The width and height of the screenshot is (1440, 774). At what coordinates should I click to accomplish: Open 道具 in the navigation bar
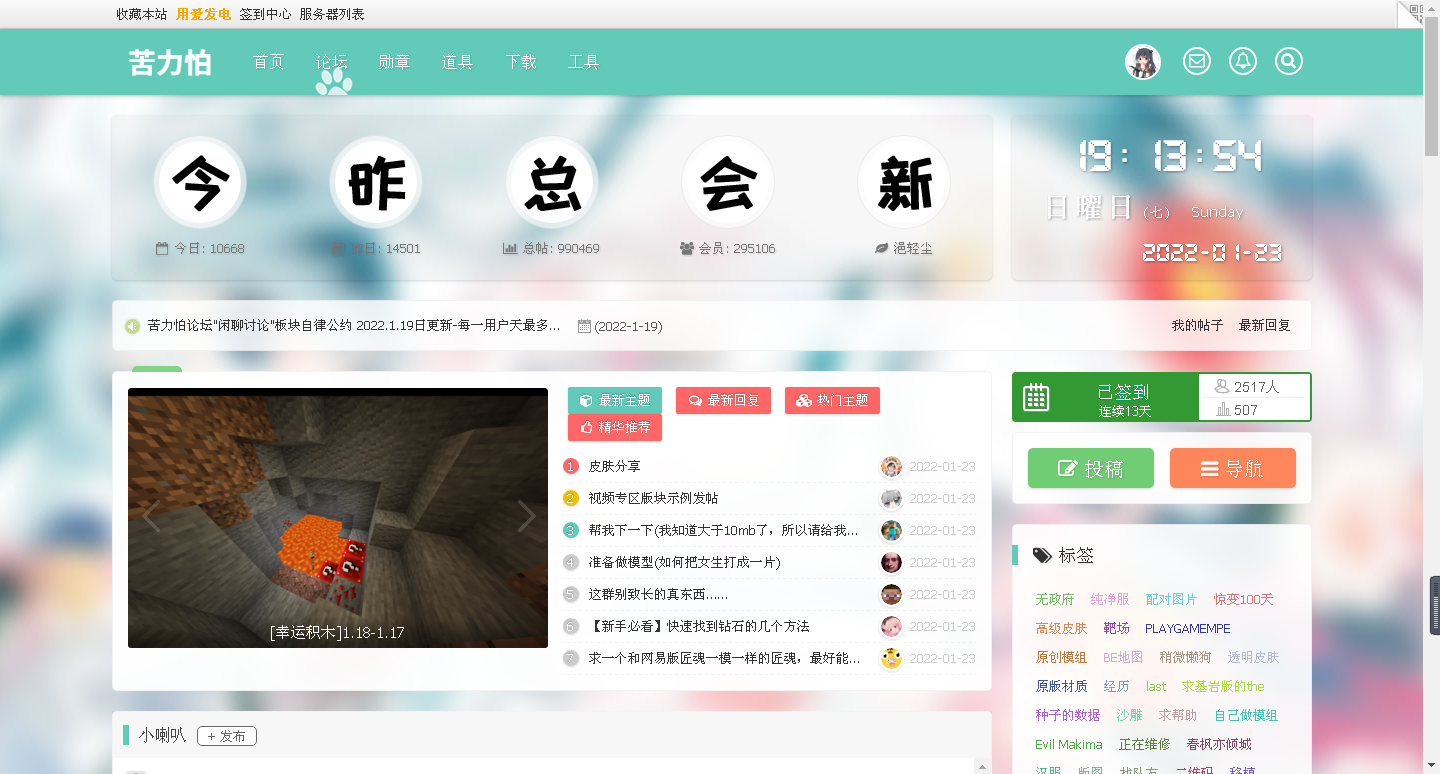pos(457,62)
